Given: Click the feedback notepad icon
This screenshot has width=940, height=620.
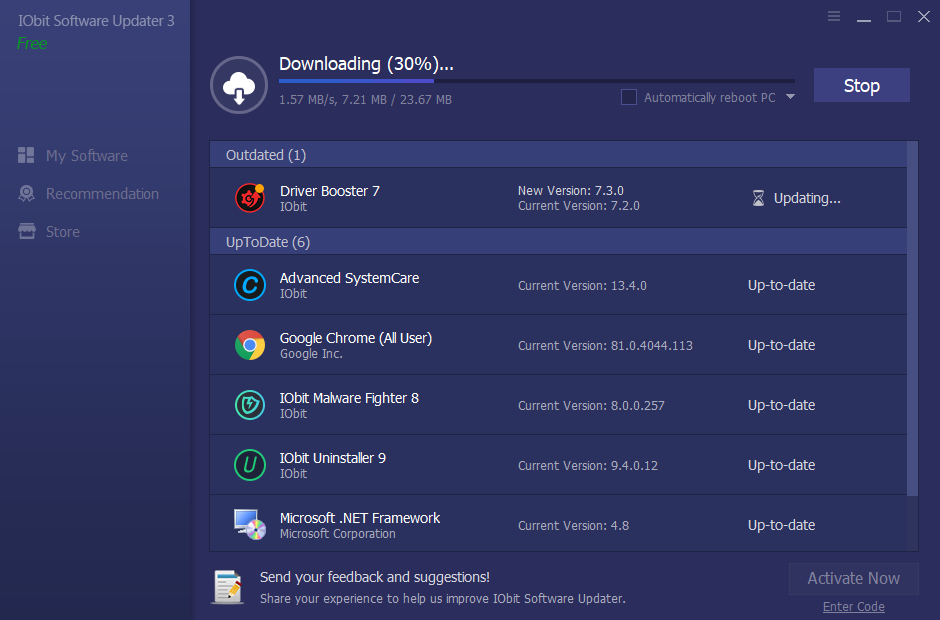Looking at the screenshot, I should click(228, 587).
